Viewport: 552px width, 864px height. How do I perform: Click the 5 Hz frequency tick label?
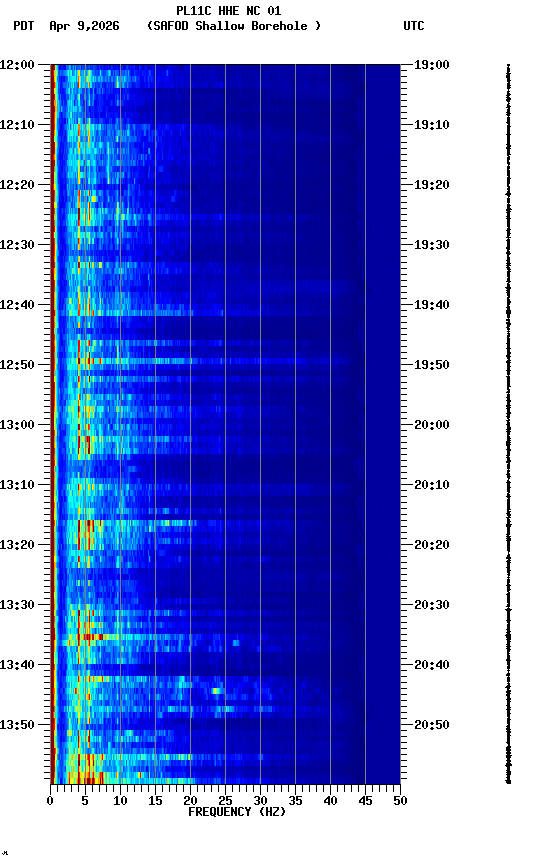click(x=85, y=801)
